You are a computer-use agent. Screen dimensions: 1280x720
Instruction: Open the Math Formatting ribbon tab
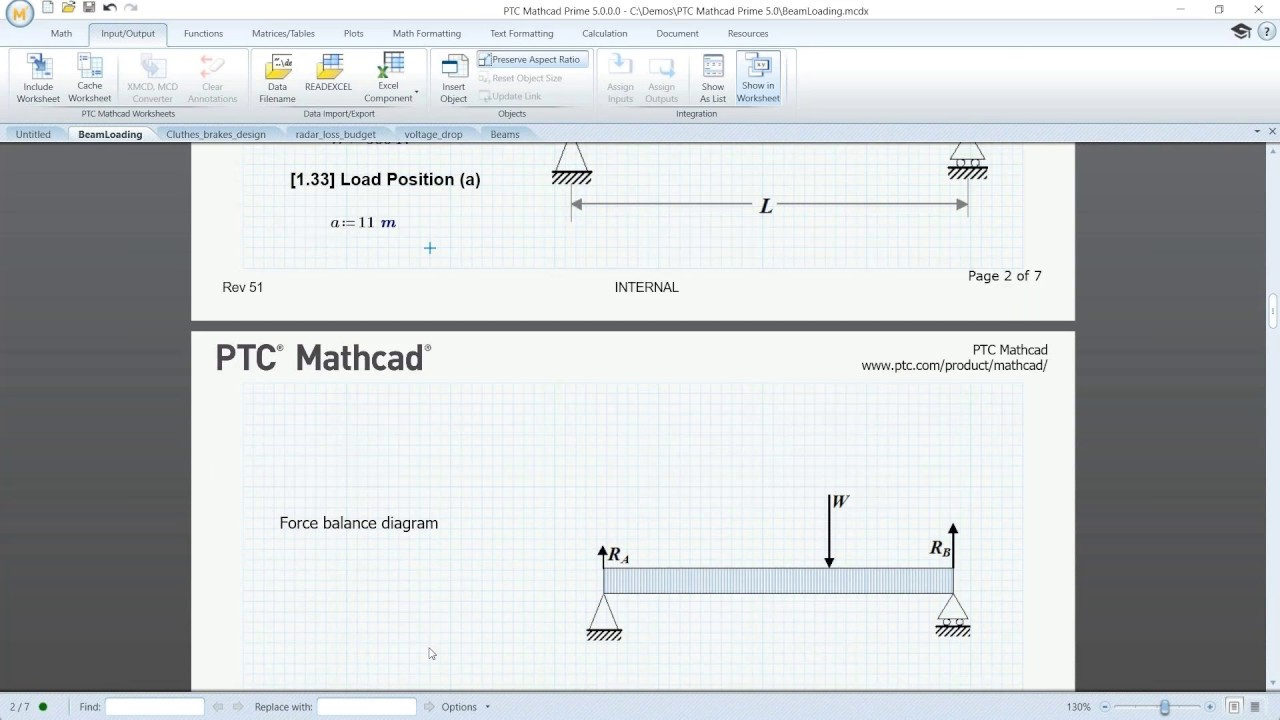427,33
